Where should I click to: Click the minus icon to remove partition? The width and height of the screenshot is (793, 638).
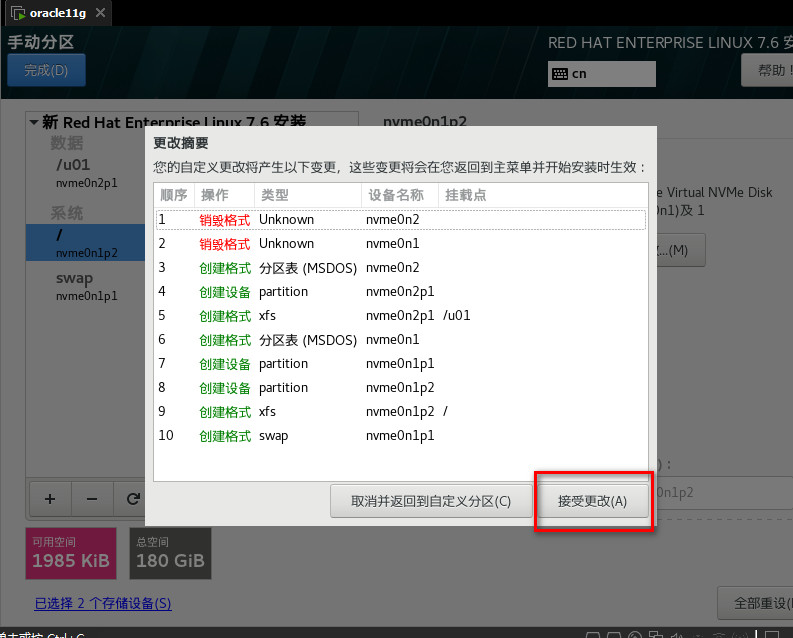click(91, 498)
